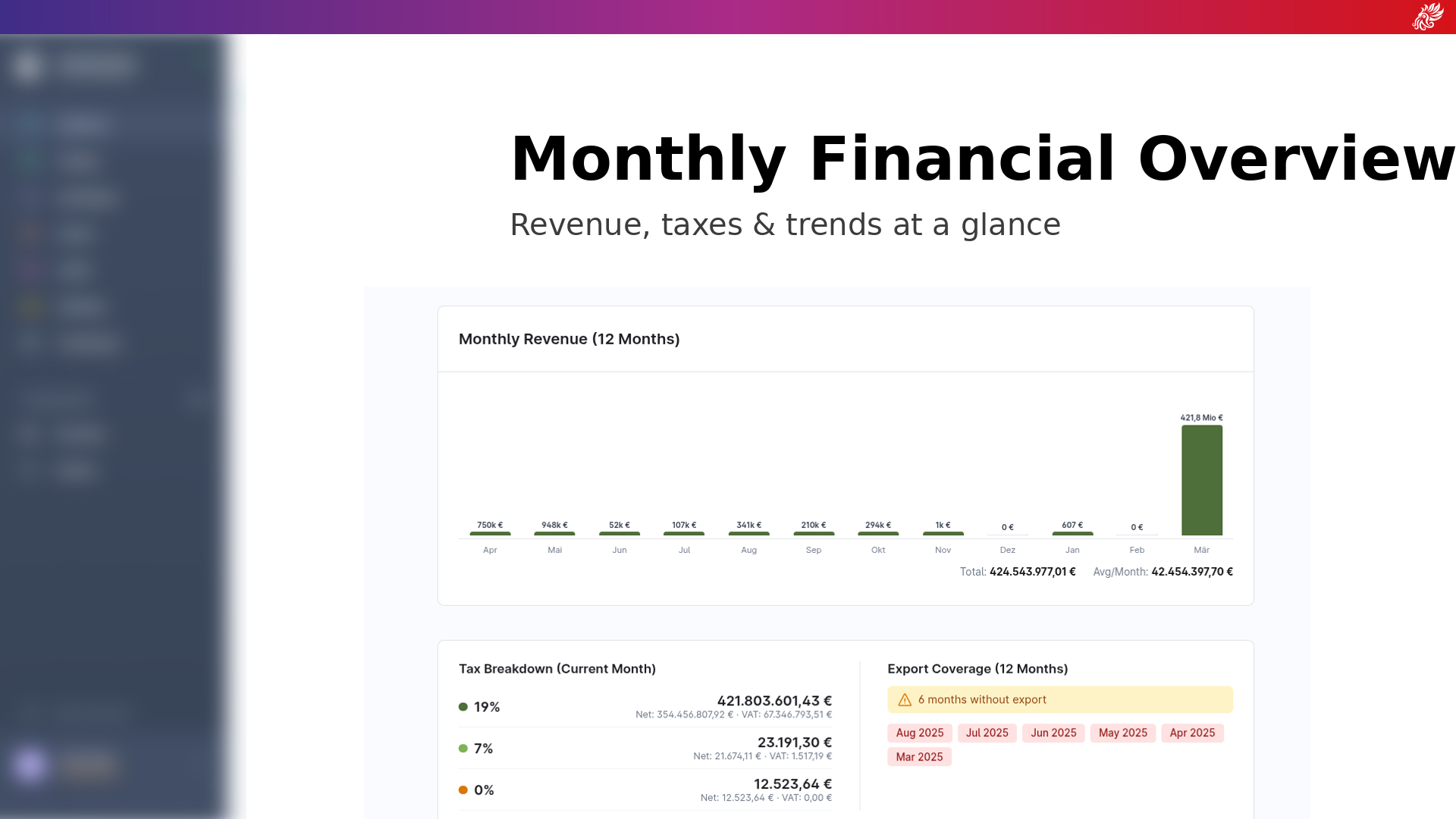Screen dimensions: 1456x819
Task: Select the Jul 2025 missing export tag
Action: tap(987, 733)
